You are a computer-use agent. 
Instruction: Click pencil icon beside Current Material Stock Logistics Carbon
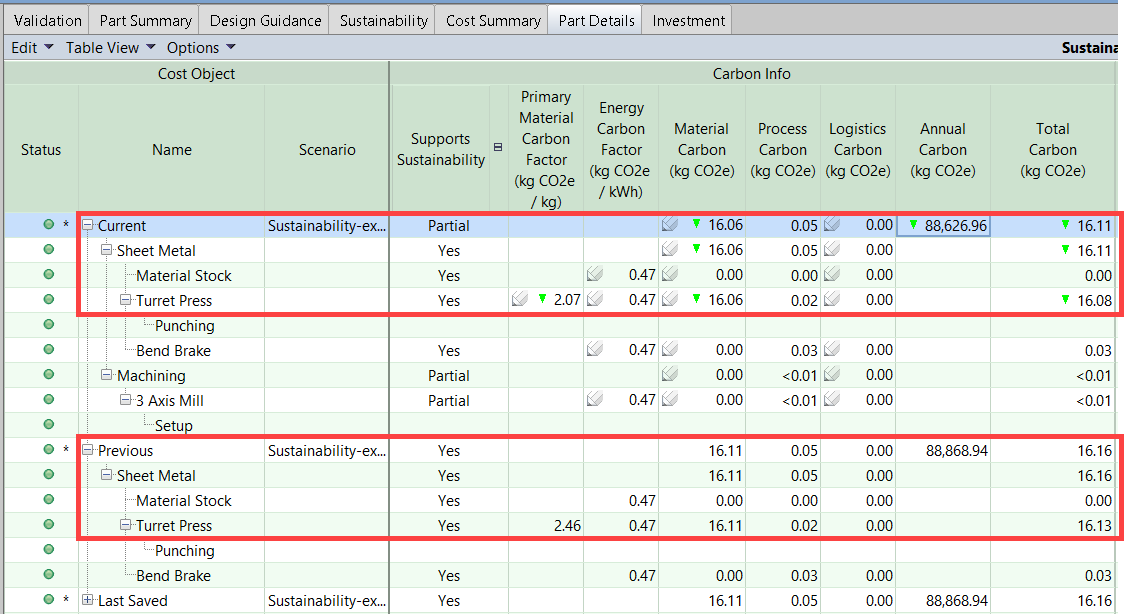[x=832, y=274]
